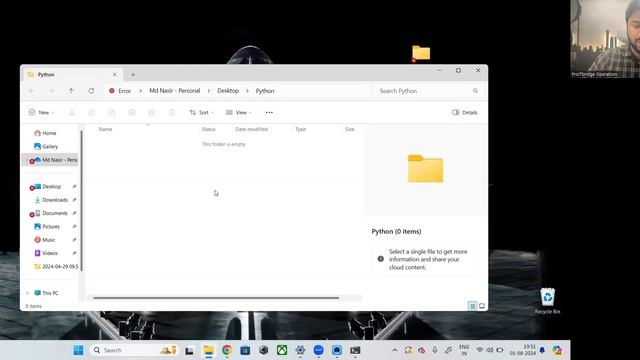Click the navigation pane vertical scrollbar
This screenshot has width=640, height=360.
(81, 200)
